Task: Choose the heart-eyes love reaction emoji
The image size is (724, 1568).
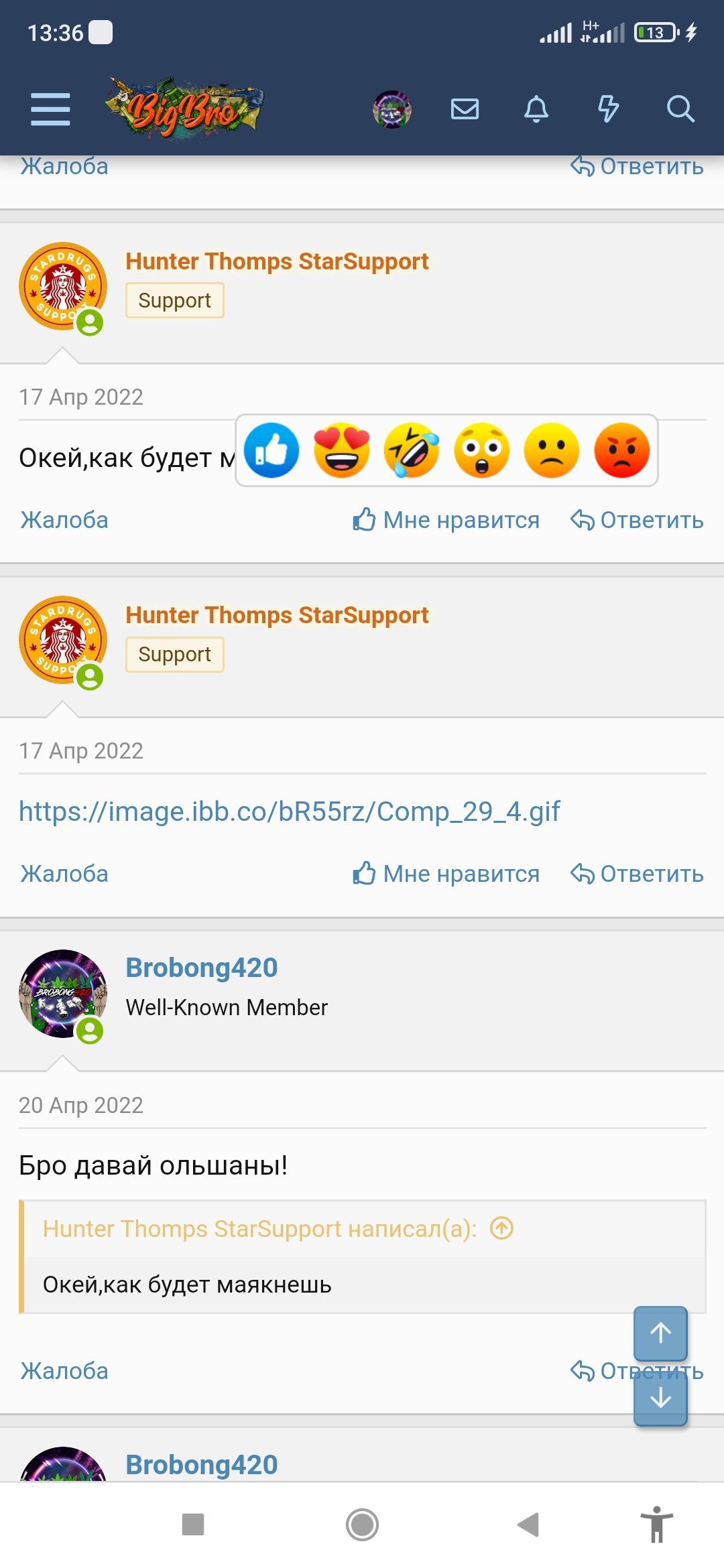Action: (342, 450)
